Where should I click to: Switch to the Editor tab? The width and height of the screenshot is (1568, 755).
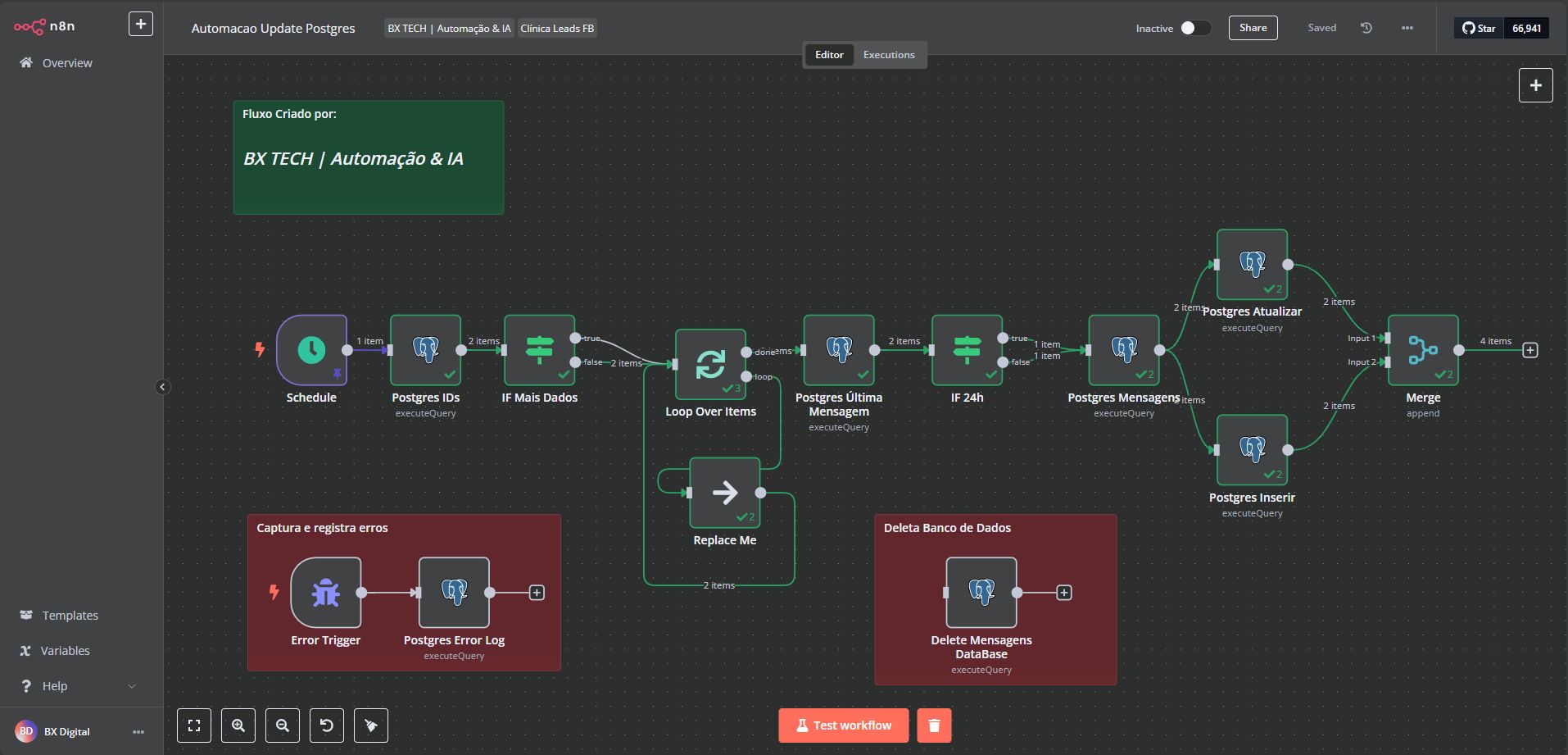829,55
